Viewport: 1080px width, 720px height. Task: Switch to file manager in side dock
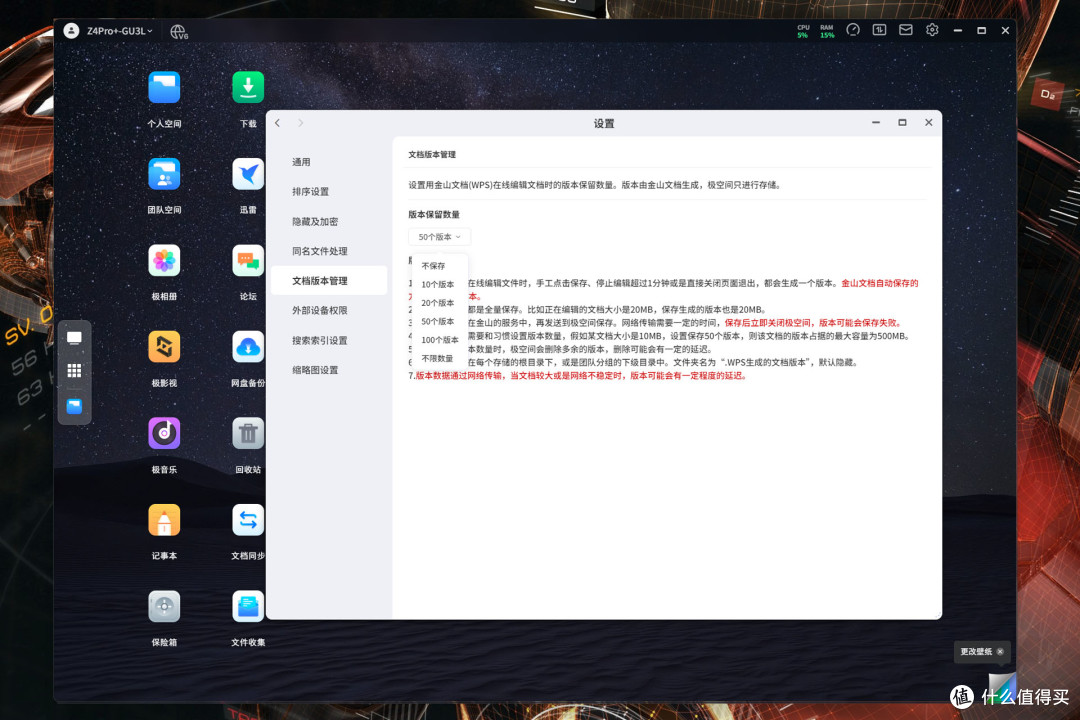pos(74,406)
